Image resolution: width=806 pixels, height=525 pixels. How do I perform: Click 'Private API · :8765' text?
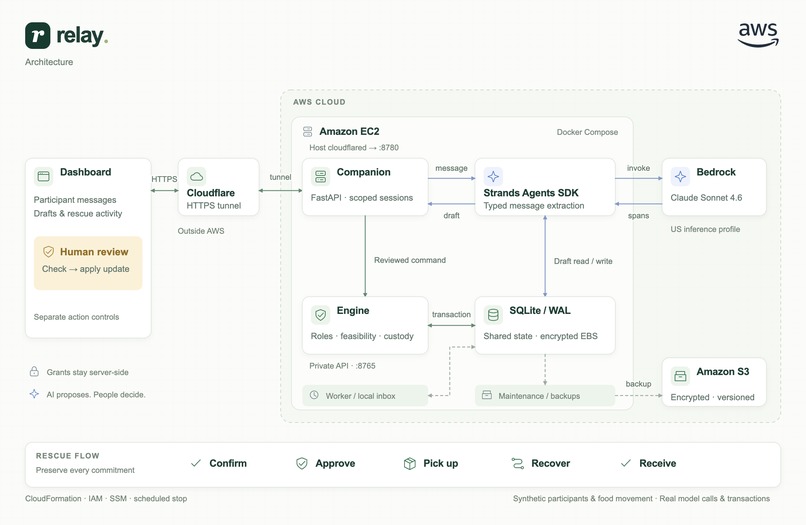(342, 366)
